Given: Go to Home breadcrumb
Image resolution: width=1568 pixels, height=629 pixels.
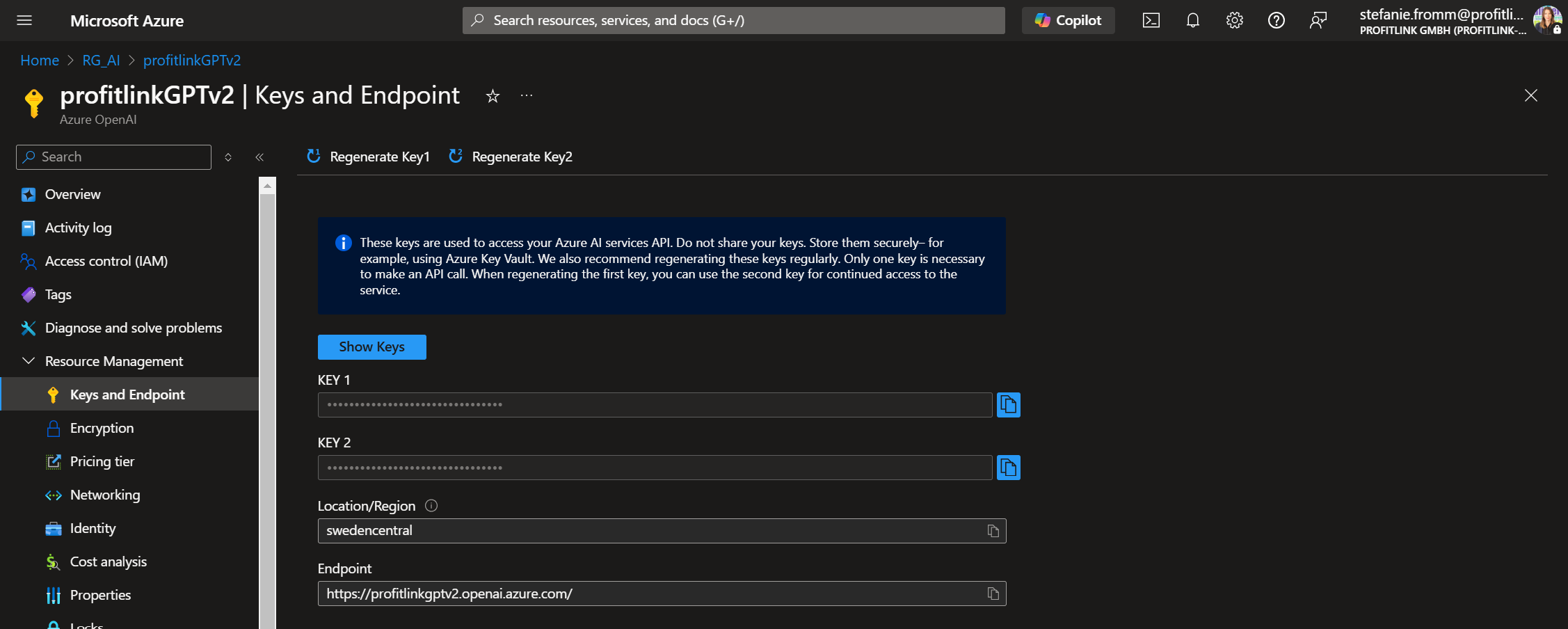Looking at the screenshot, I should click(40, 61).
